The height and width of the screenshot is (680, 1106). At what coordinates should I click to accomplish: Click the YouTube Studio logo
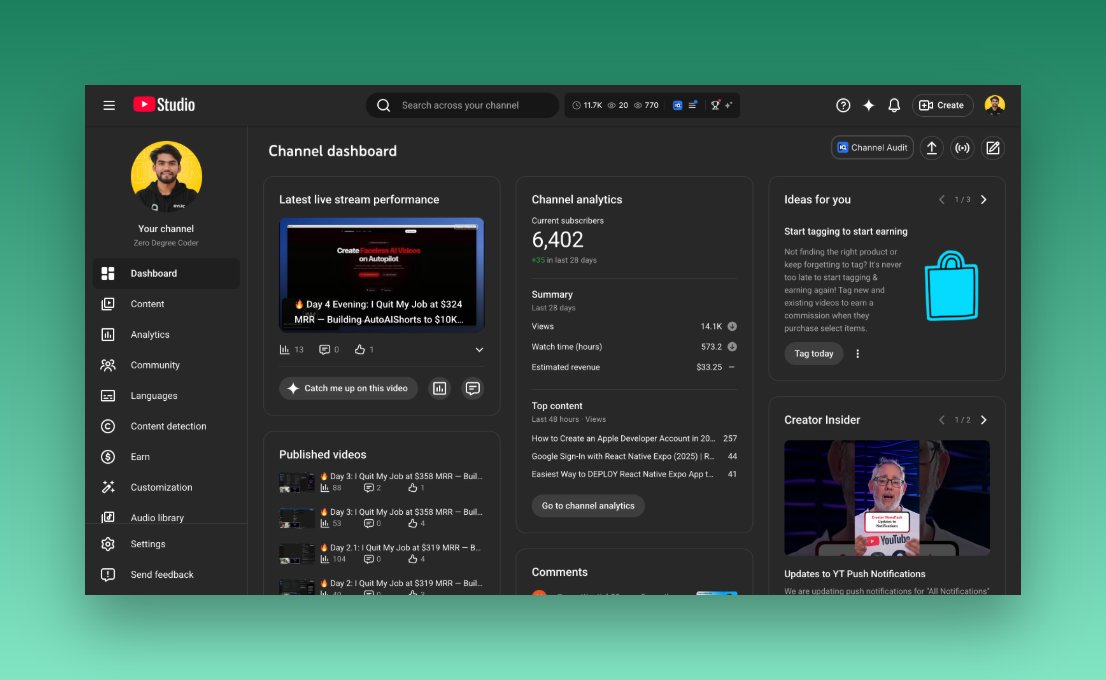pos(164,104)
